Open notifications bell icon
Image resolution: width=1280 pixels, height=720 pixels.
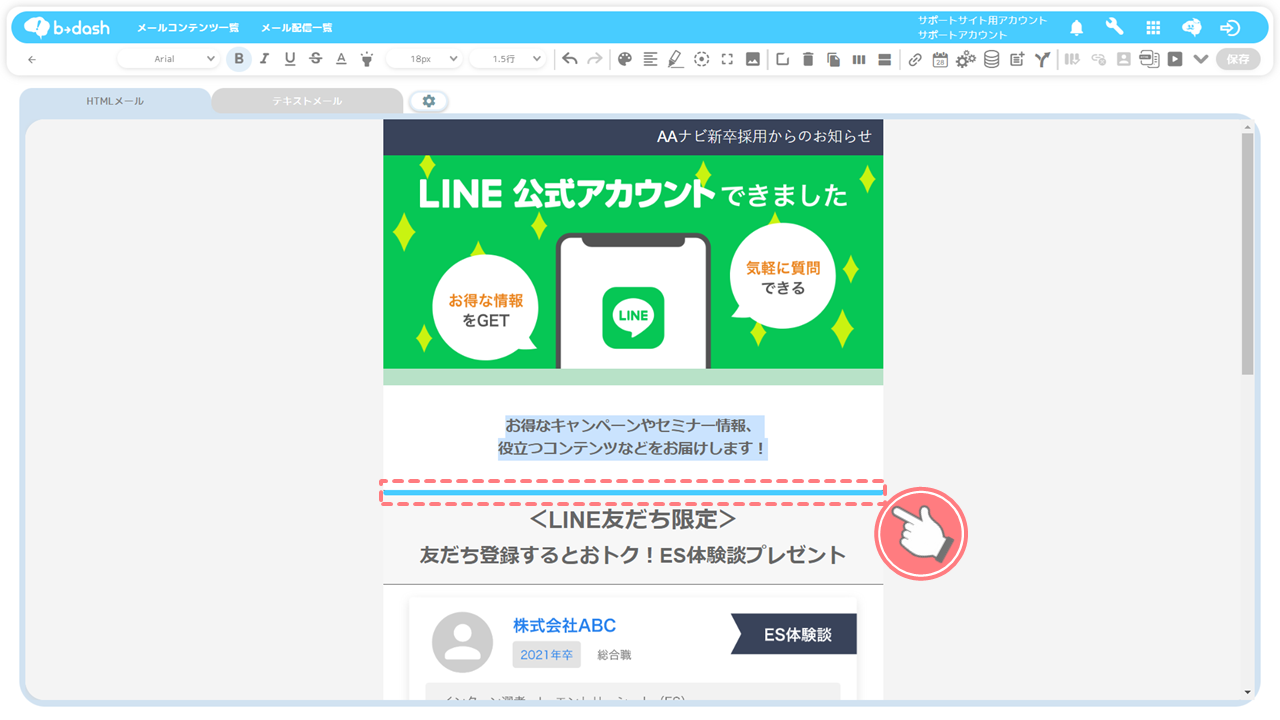pos(1077,28)
